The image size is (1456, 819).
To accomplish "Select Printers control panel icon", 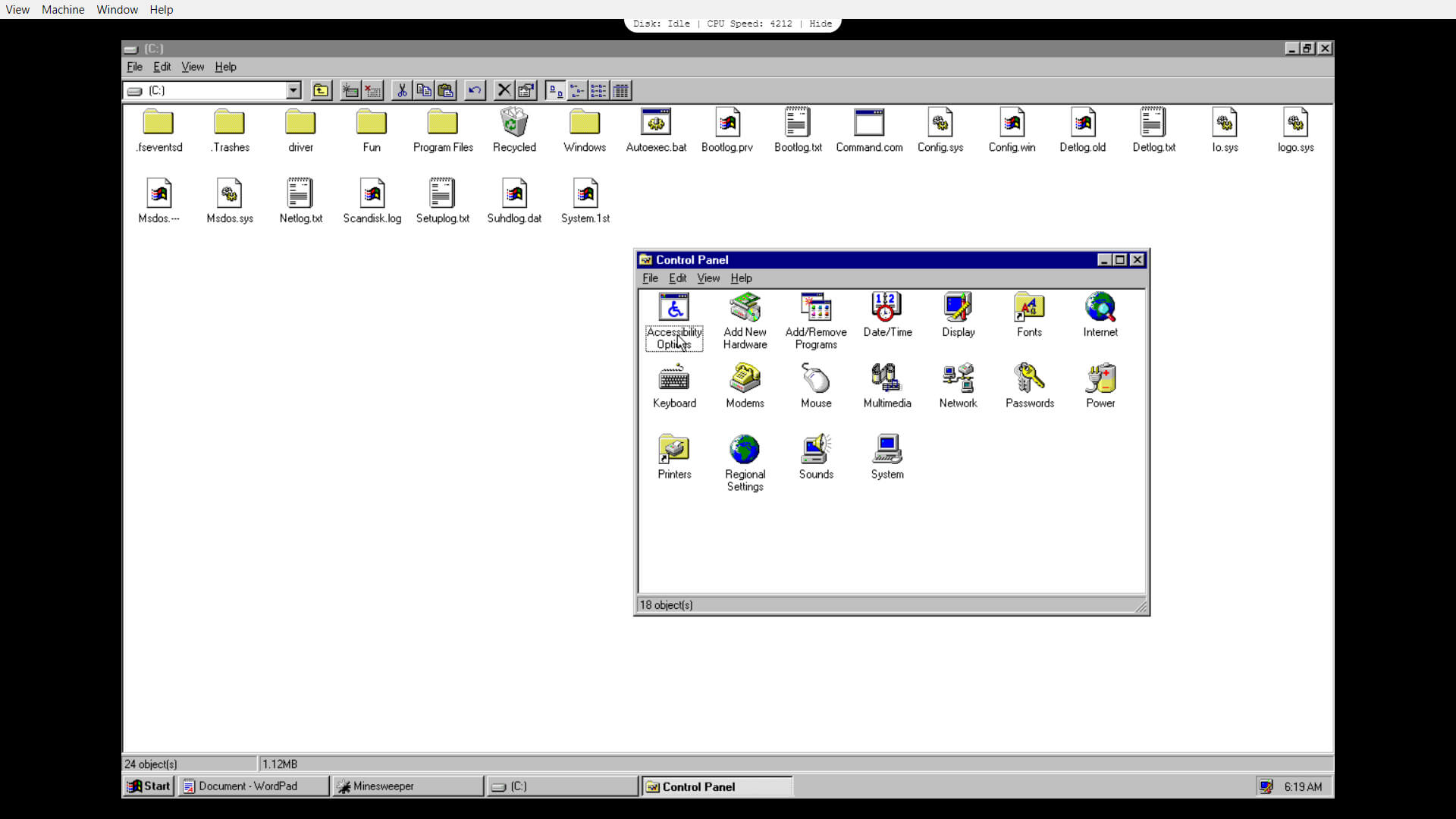I will coord(674,457).
